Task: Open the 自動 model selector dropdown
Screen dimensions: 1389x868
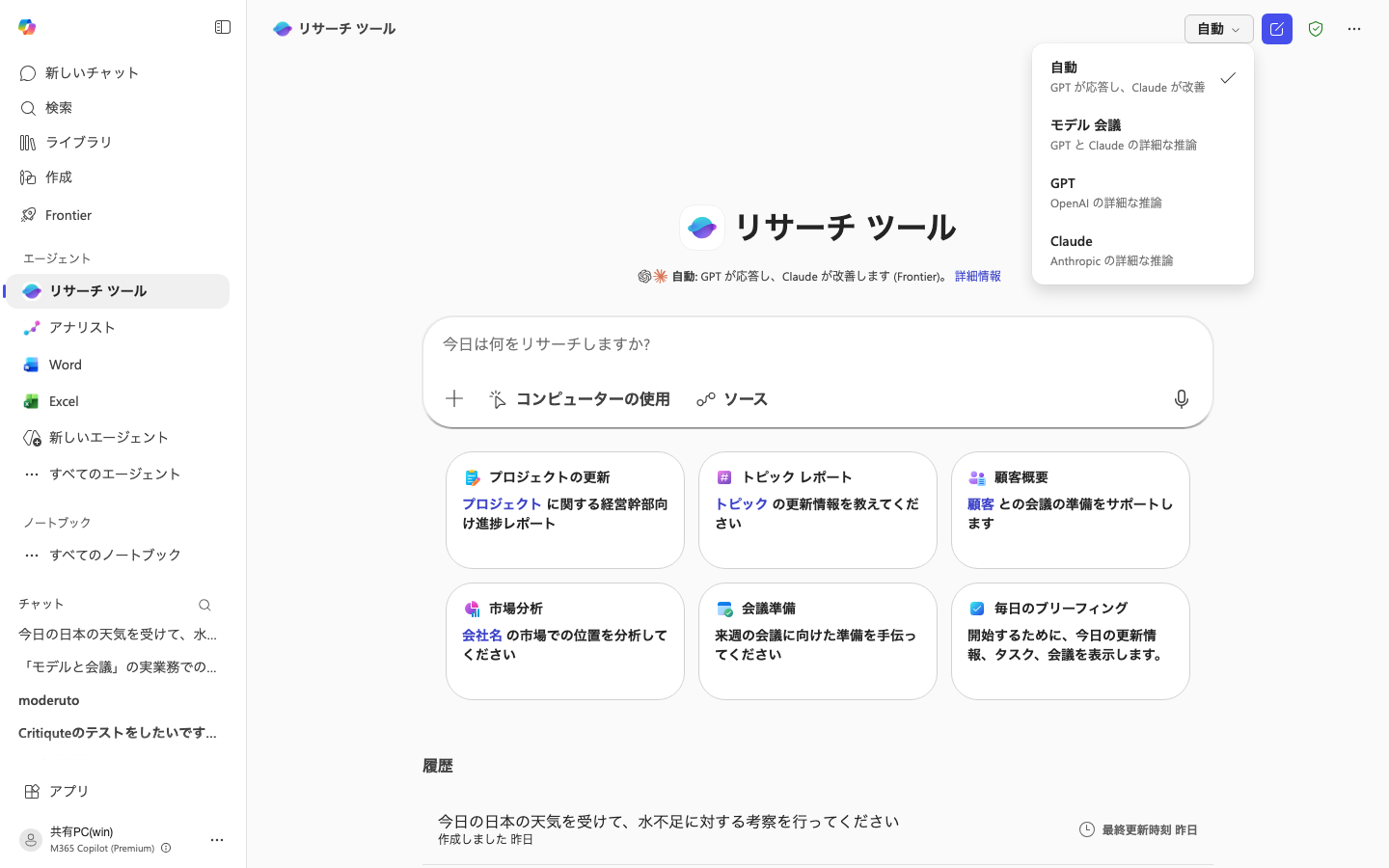Action: [1218, 29]
